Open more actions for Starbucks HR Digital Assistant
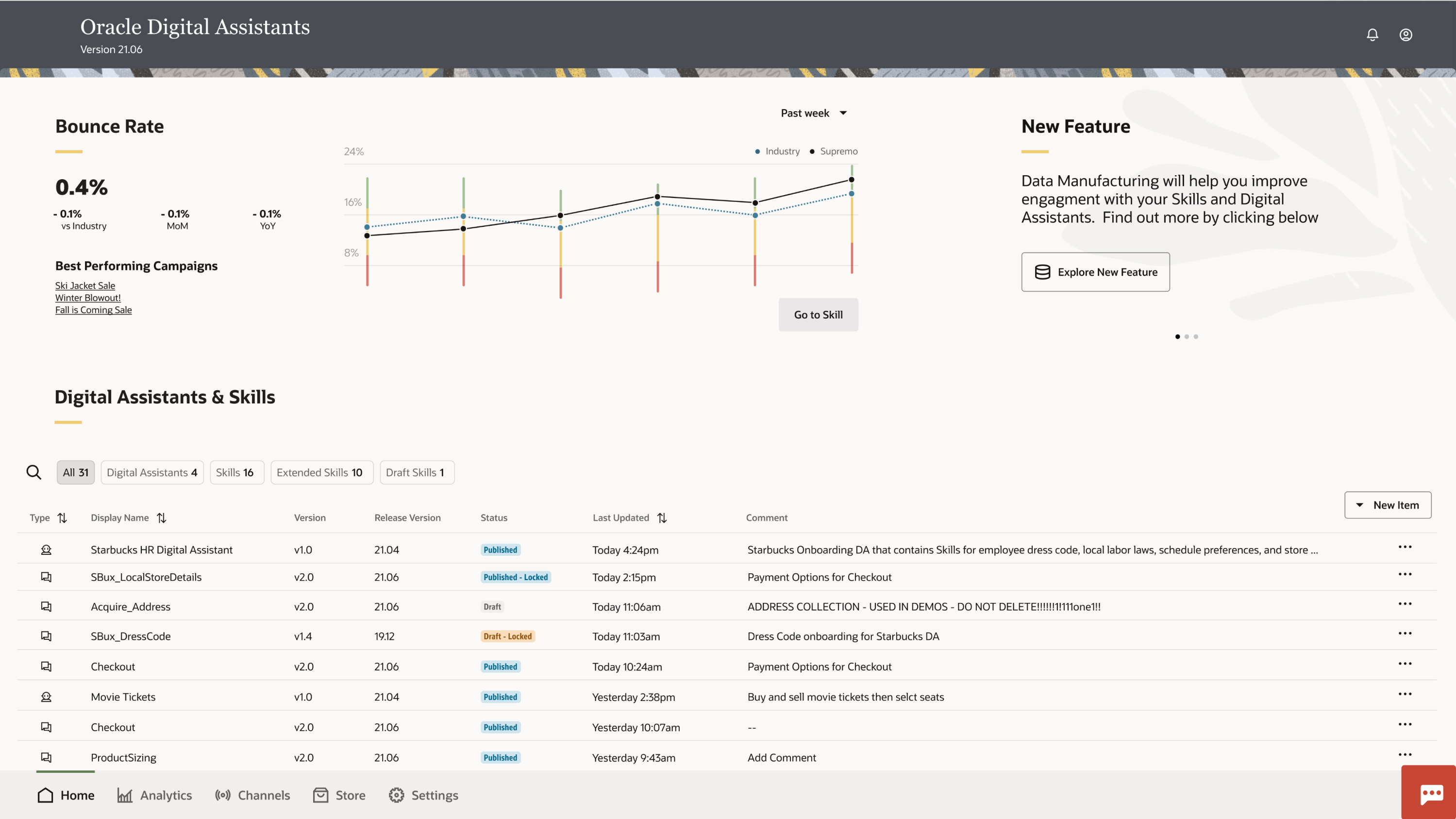 click(x=1405, y=547)
